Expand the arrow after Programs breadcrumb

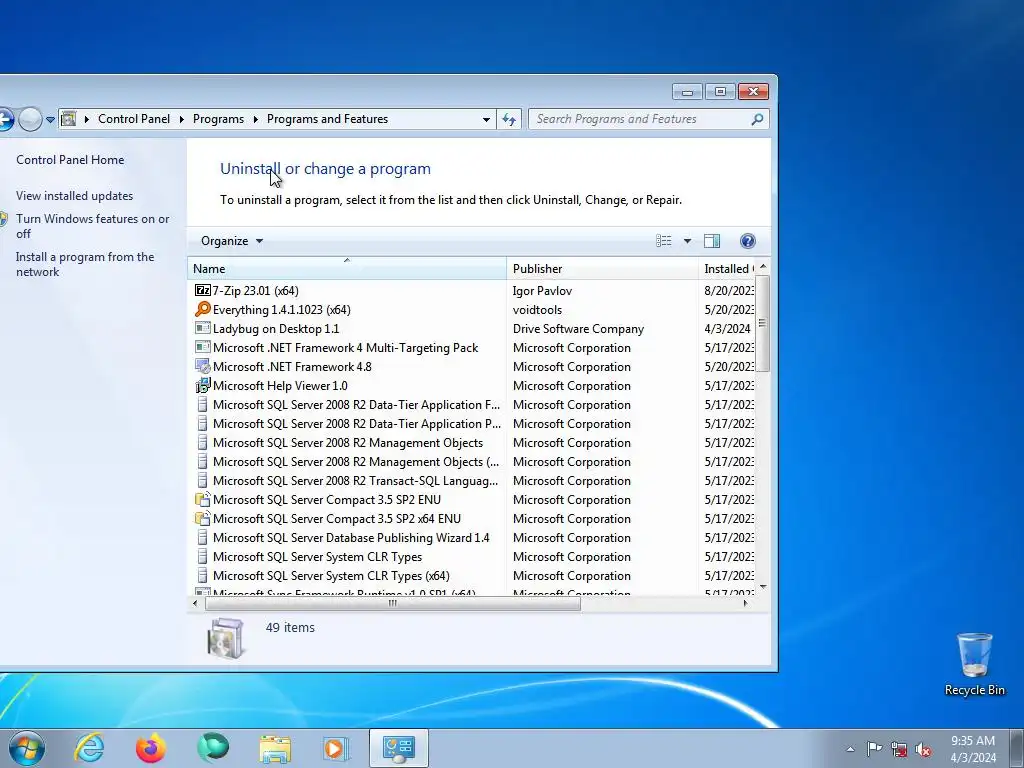255,119
